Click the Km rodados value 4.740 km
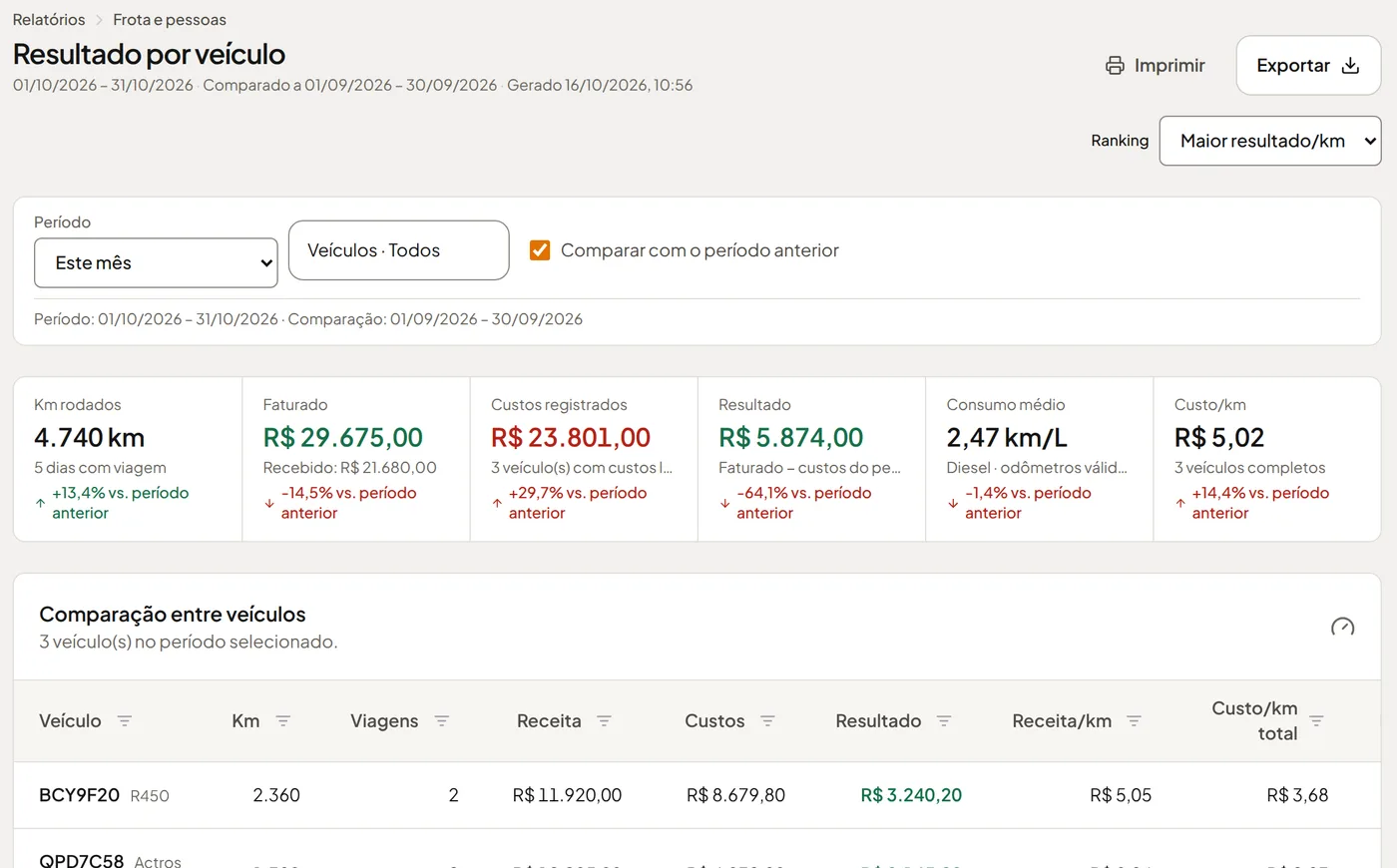The width and height of the screenshot is (1397, 868). pyautogui.click(x=90, y=437)
